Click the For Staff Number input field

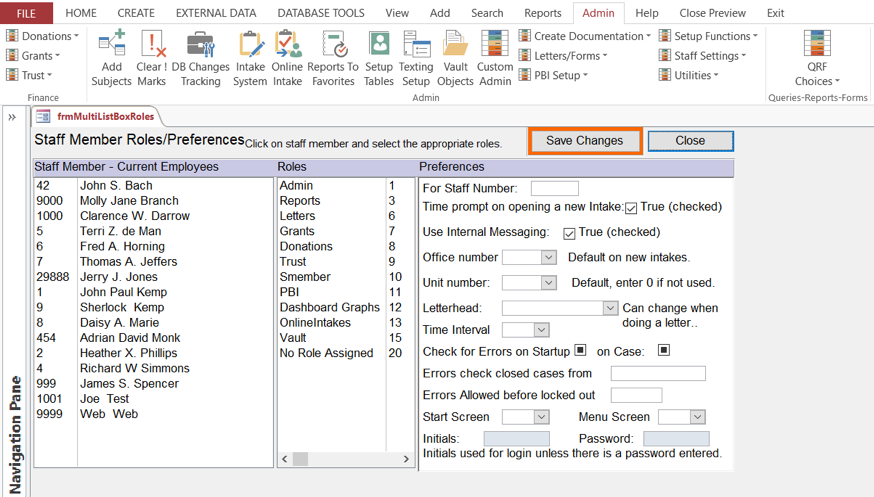click(x=554, y=188)
